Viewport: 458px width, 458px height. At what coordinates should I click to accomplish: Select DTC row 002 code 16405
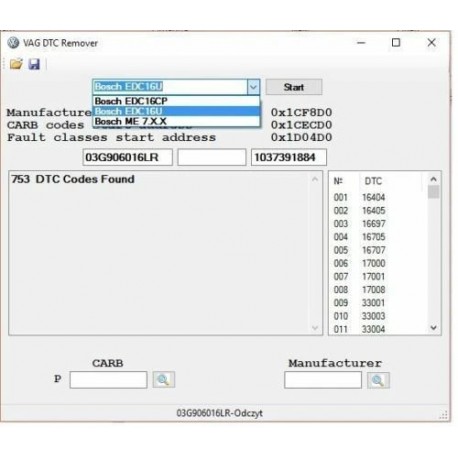(378, 211)
